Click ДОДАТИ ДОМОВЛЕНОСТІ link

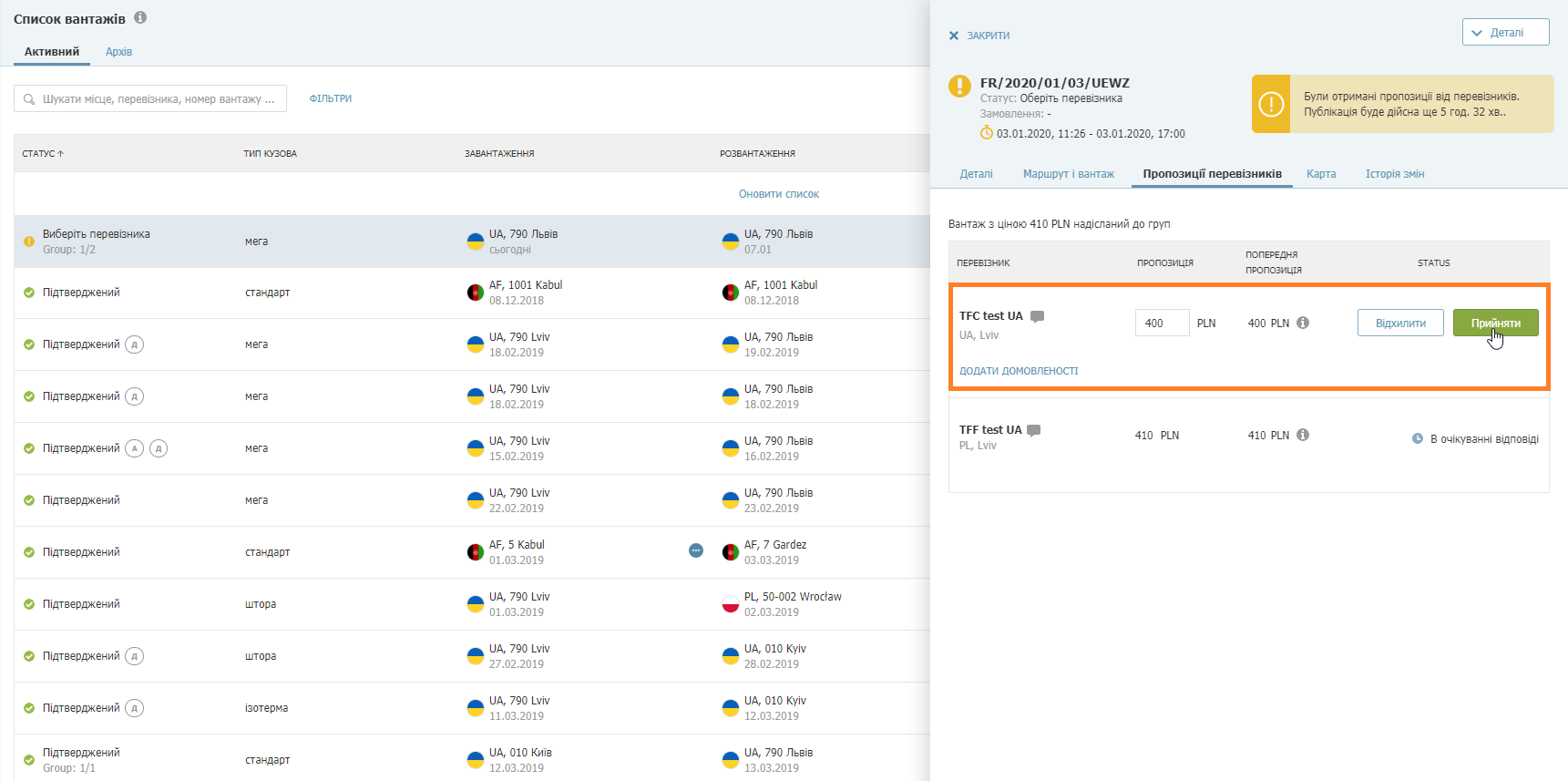1019,371
